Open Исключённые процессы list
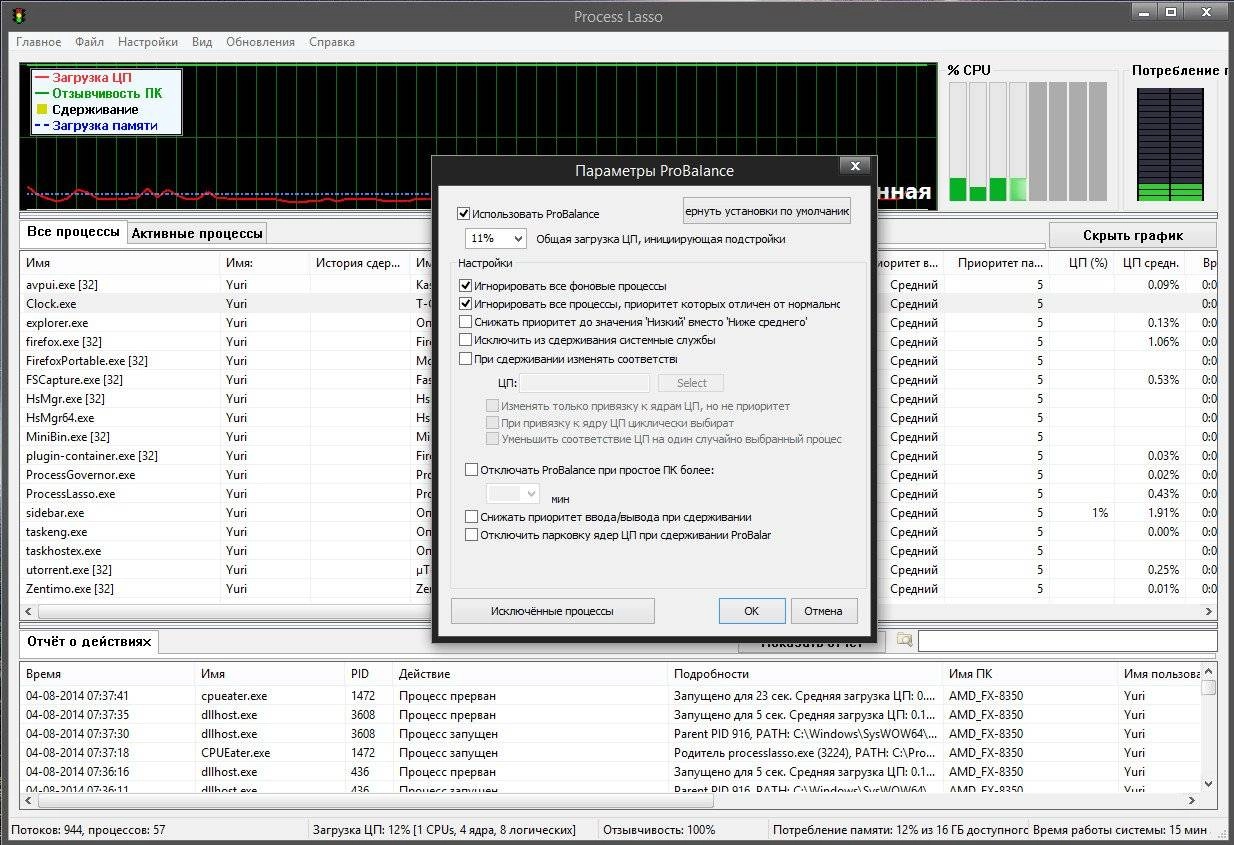 tap(552, 611)
